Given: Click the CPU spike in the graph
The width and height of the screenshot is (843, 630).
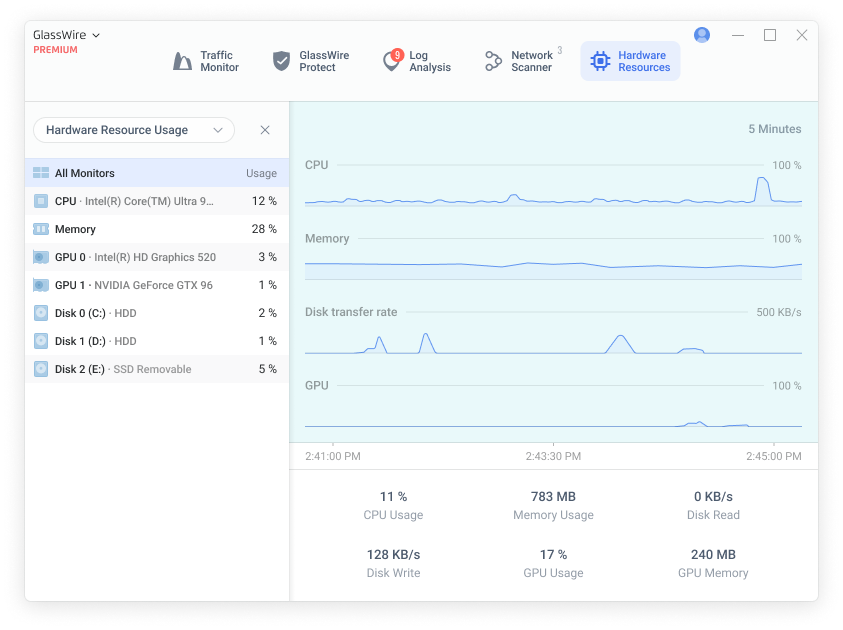Looking at the screenshot, I should [762, 188].
